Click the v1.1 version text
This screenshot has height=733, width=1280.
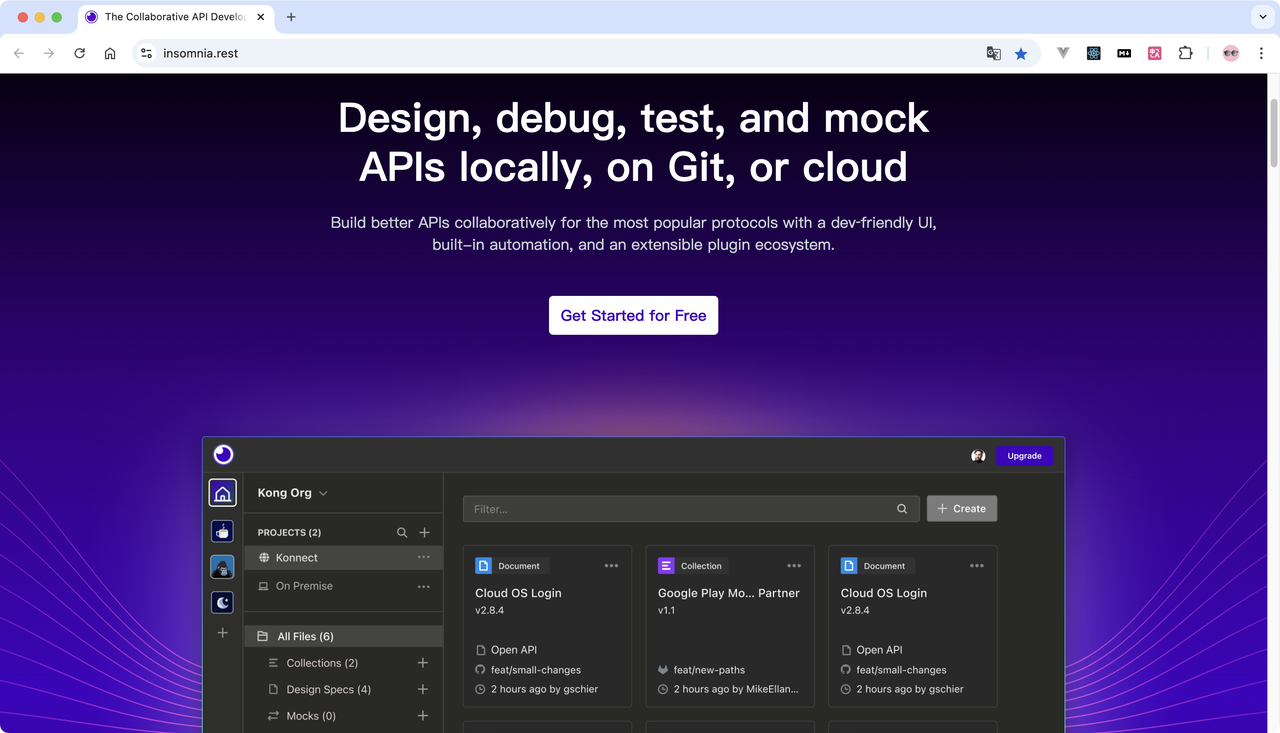click(666, 610)
